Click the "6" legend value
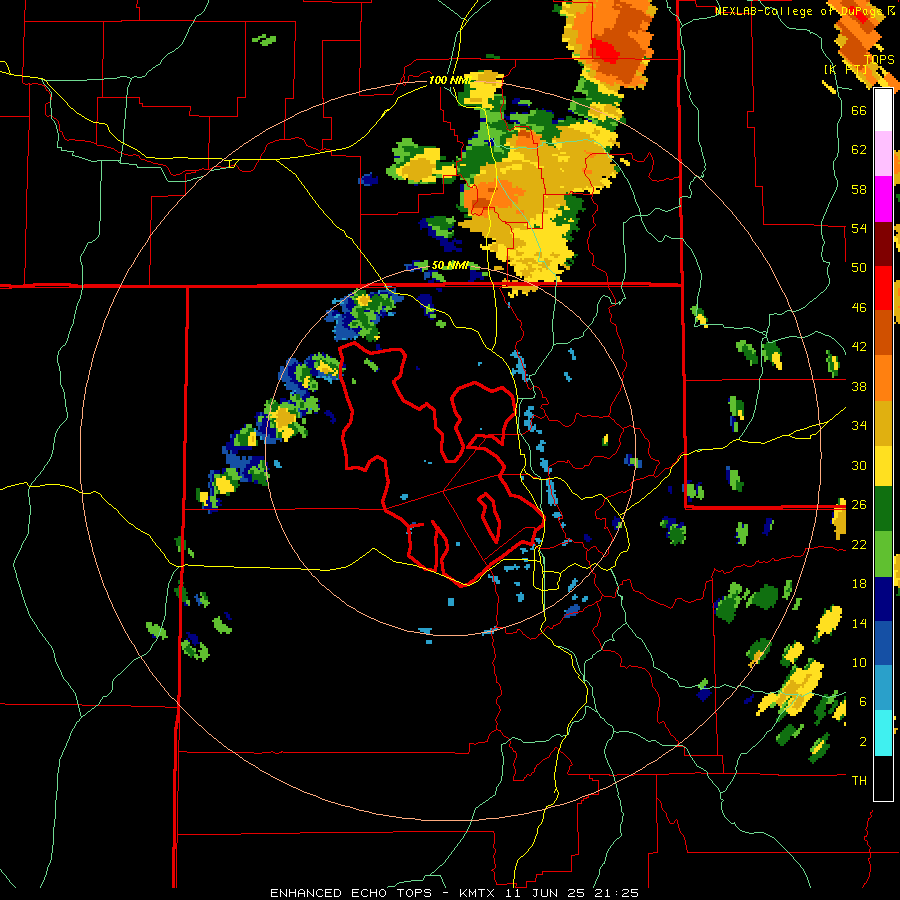Viewport: 900px width, 900px height. 862,701
